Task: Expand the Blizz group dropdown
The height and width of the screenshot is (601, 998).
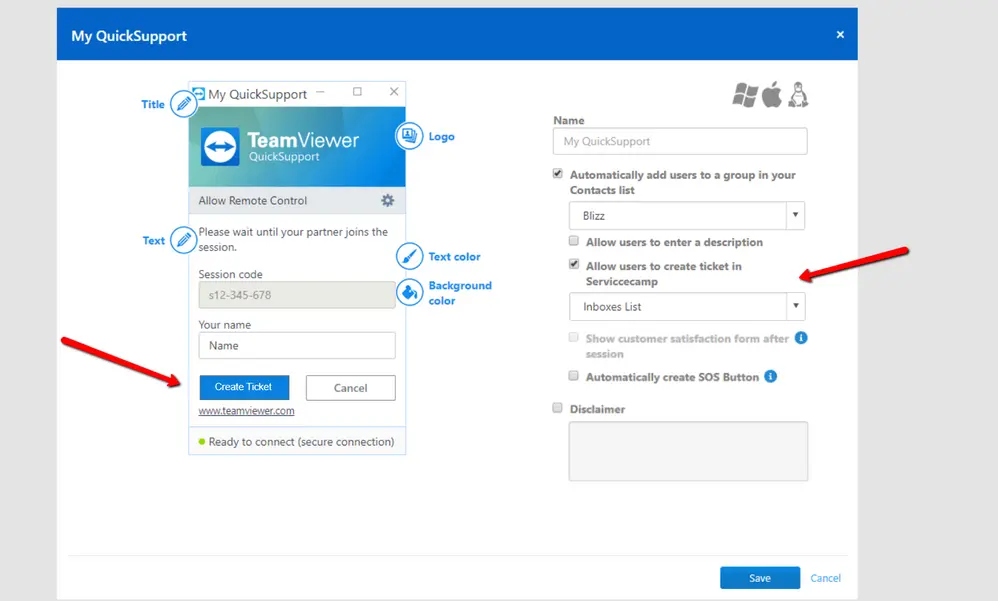Action: coord(687,215)
